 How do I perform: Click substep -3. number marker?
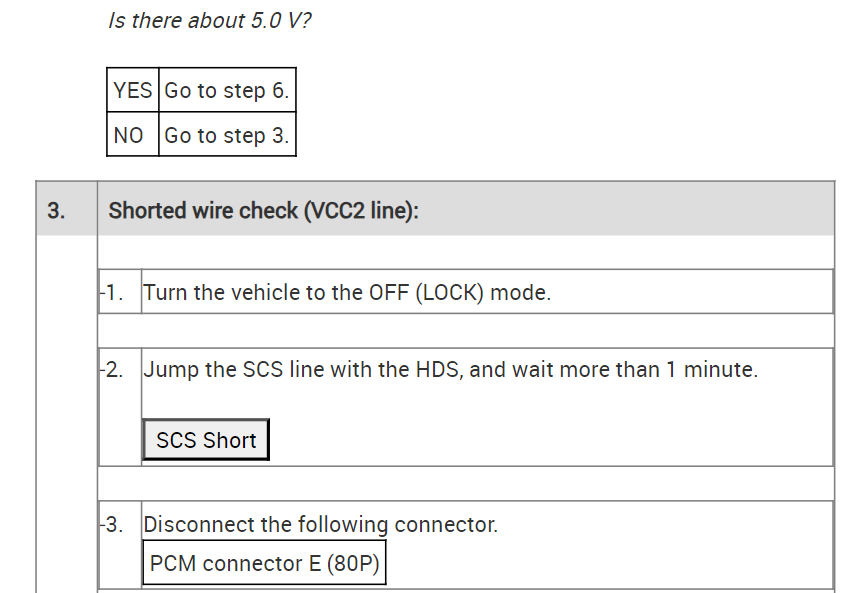point(113,525)
